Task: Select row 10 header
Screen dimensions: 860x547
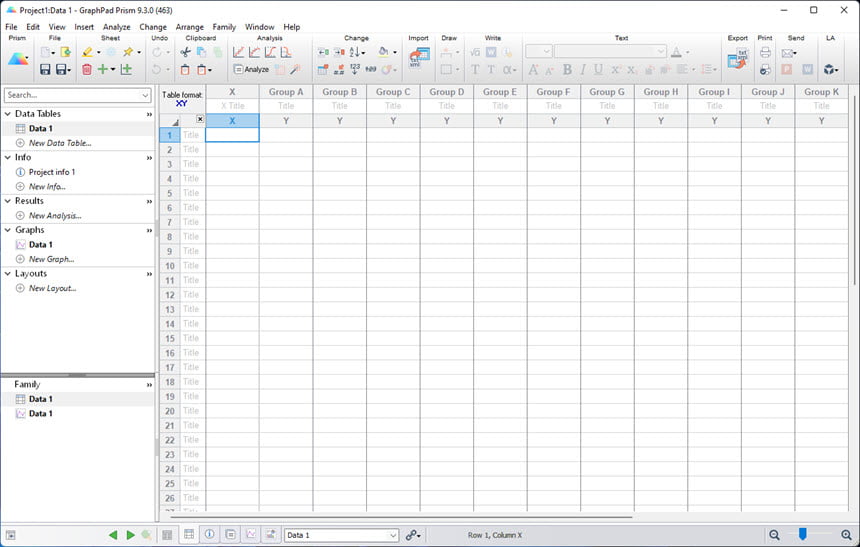Action: [170, 266]
